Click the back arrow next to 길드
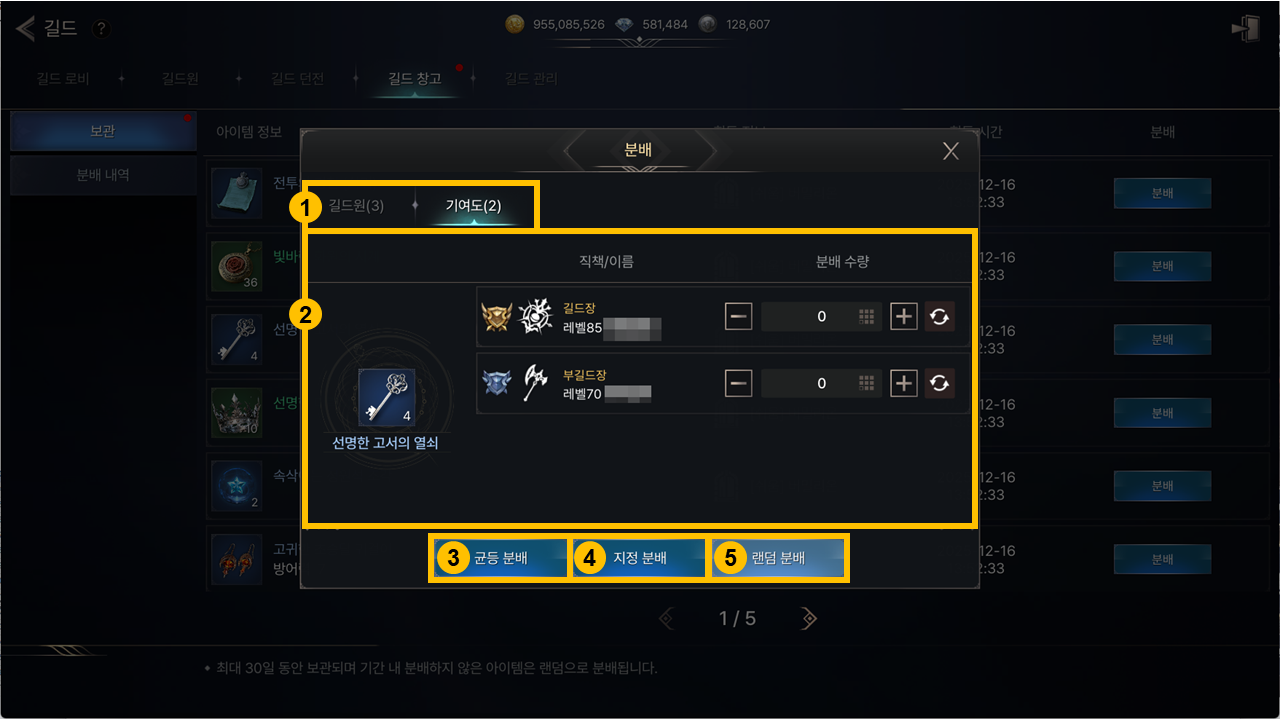 [25, 28]
